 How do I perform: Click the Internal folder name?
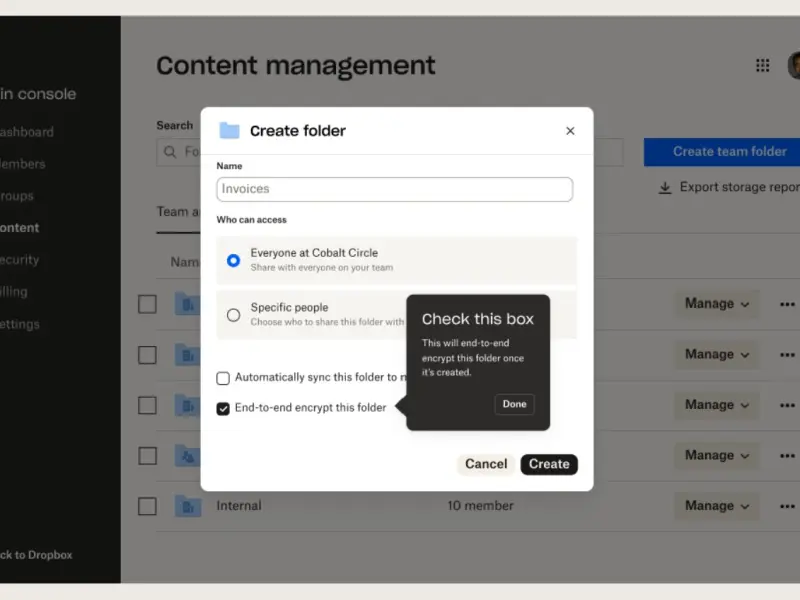[239, 506]
